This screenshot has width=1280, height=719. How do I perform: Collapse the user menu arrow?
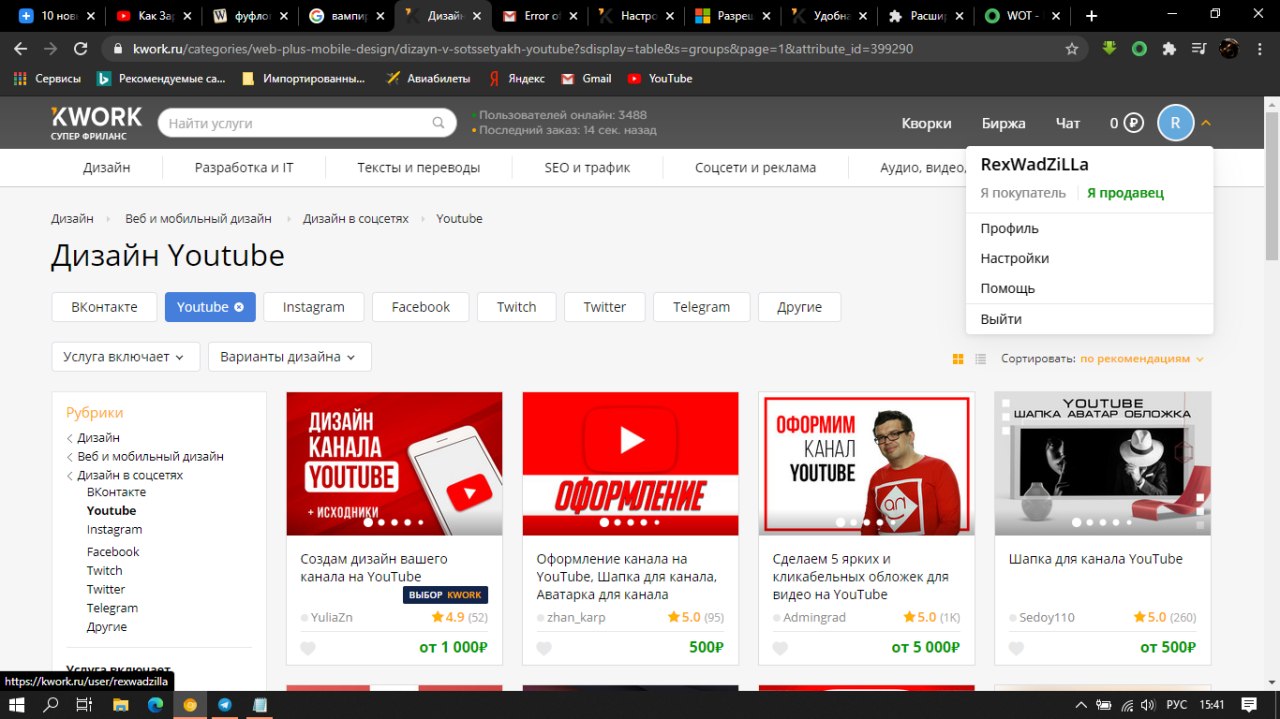click(1206, 123)
